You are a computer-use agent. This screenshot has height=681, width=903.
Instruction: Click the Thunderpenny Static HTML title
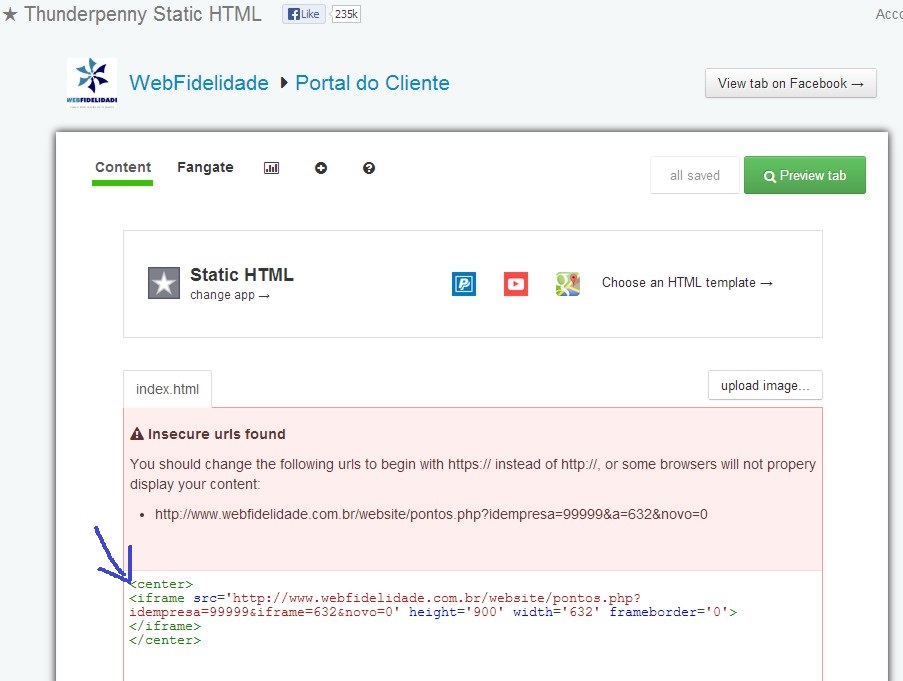point(143,14)
